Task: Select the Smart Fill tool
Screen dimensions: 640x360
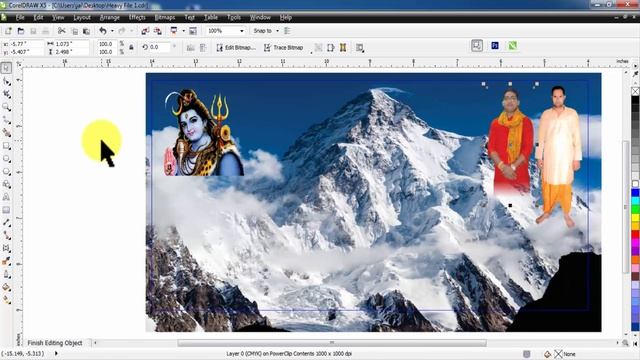Action: (x=6, y=133)
